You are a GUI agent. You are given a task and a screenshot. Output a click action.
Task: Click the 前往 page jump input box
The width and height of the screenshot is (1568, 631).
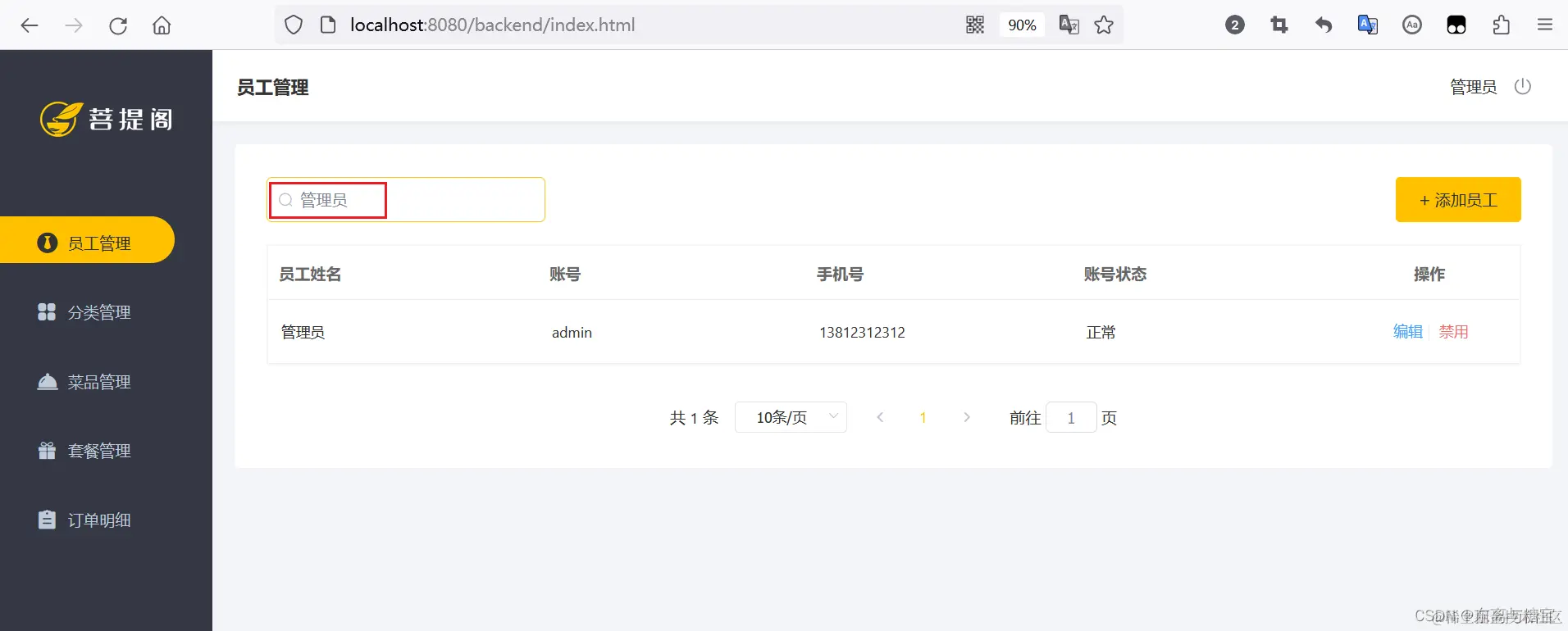[1071, 418]
